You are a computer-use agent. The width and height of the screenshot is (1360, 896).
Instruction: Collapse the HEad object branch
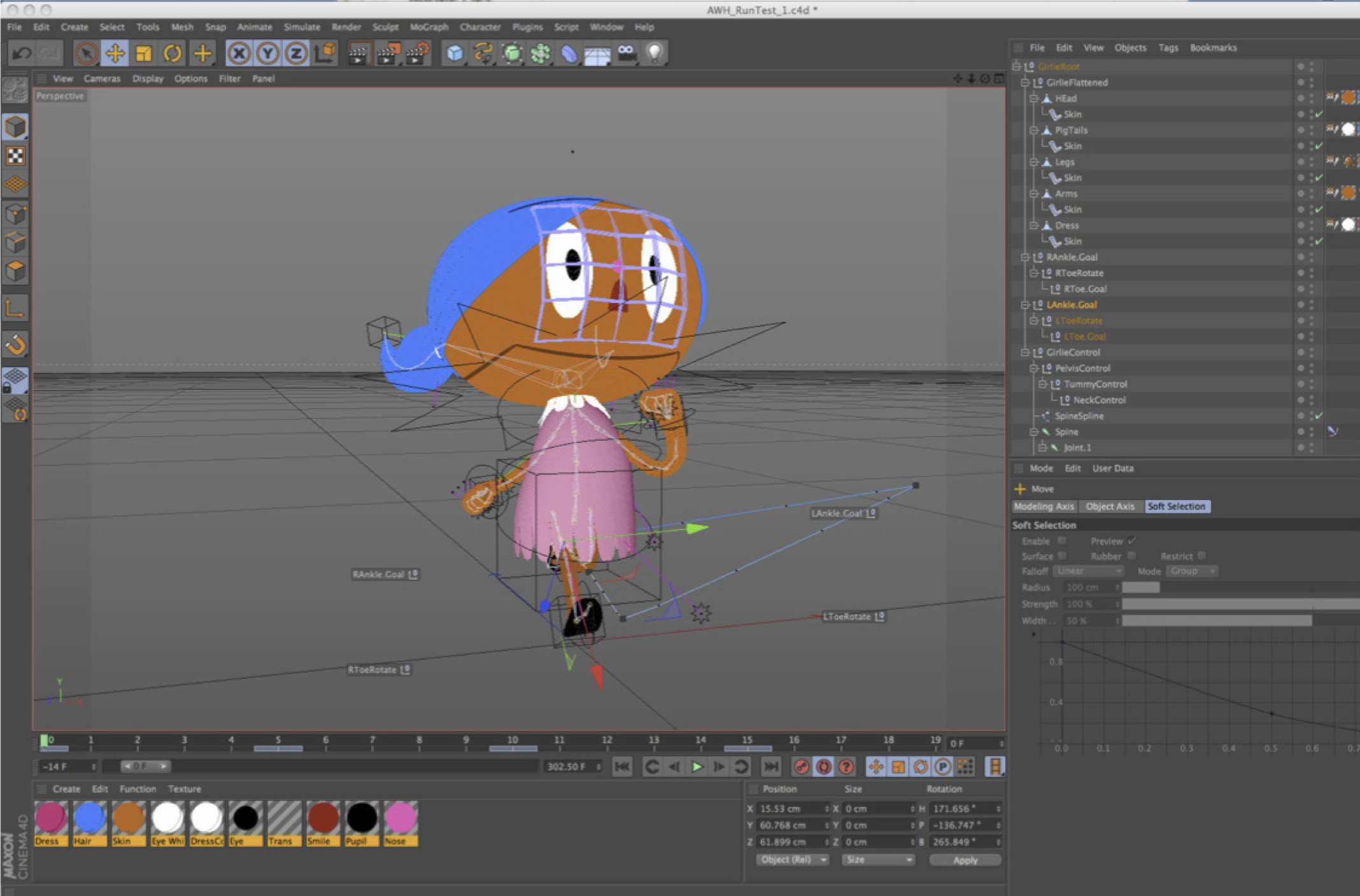(x=1033, y=98)
